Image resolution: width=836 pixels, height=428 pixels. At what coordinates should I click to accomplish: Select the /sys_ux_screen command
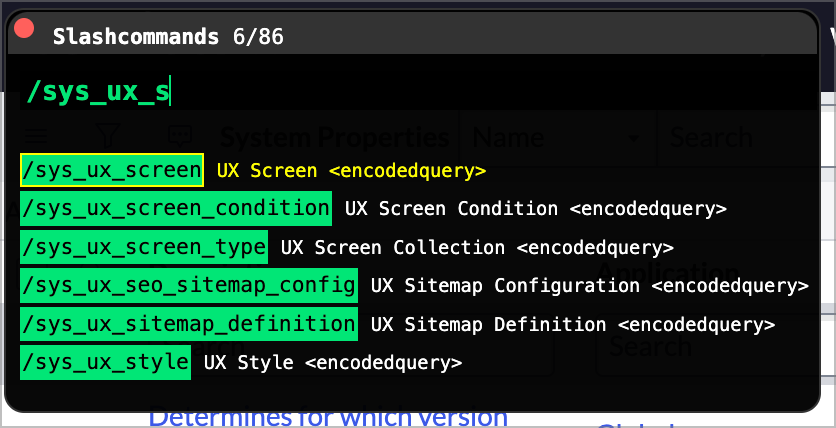pos(111,170)
